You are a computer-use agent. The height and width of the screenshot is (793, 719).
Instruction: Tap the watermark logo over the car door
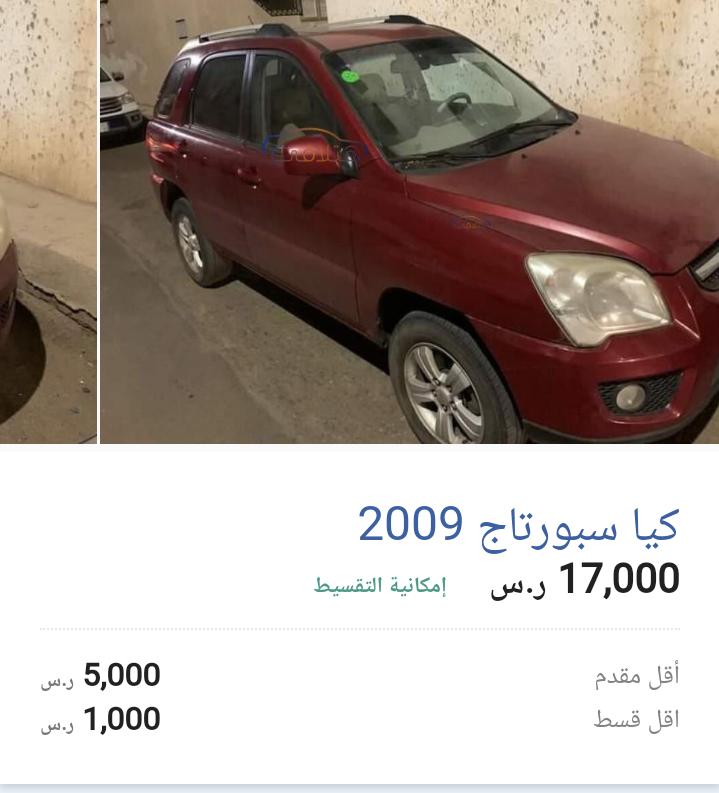(x=313, y=147)
